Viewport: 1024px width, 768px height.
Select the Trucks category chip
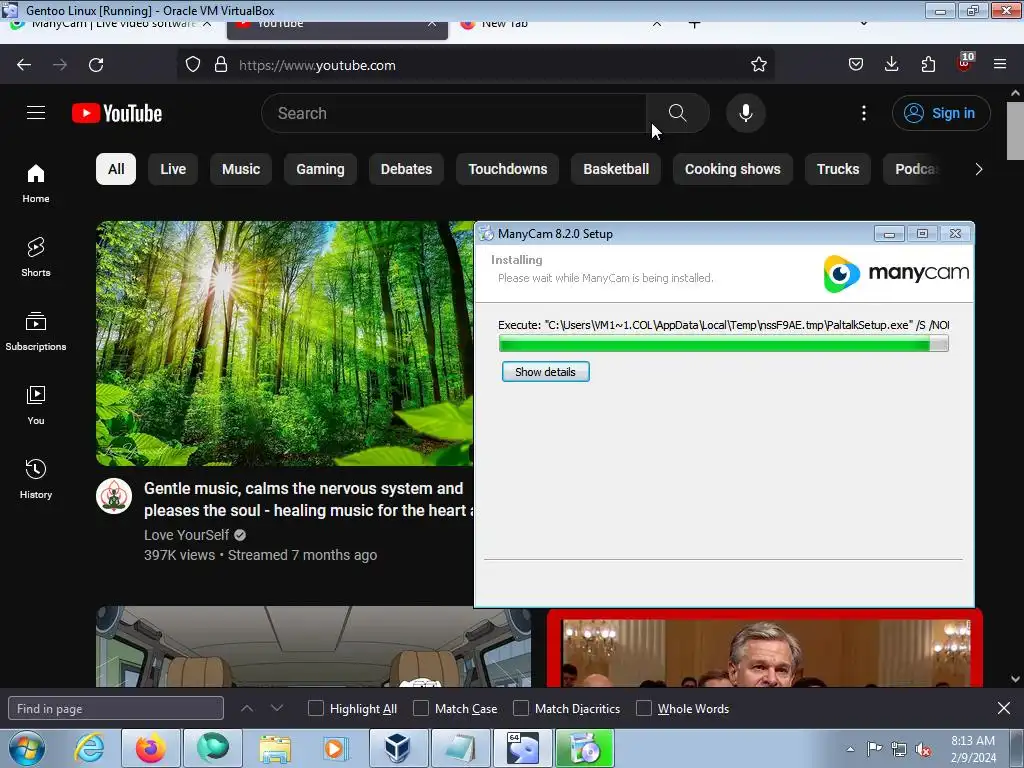(838, 169)
